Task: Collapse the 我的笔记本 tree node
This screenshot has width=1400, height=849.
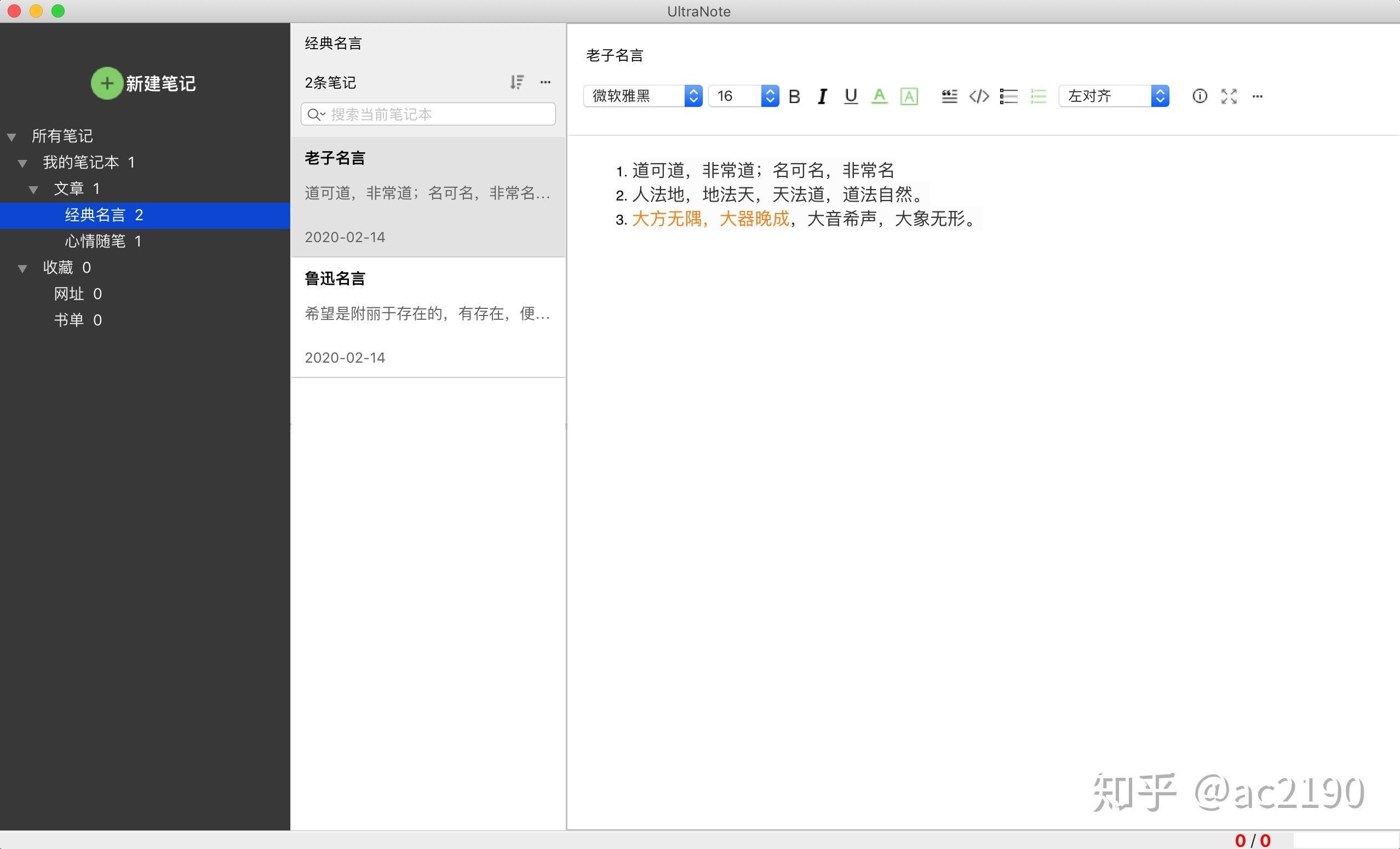Action: tap(22, 163)
